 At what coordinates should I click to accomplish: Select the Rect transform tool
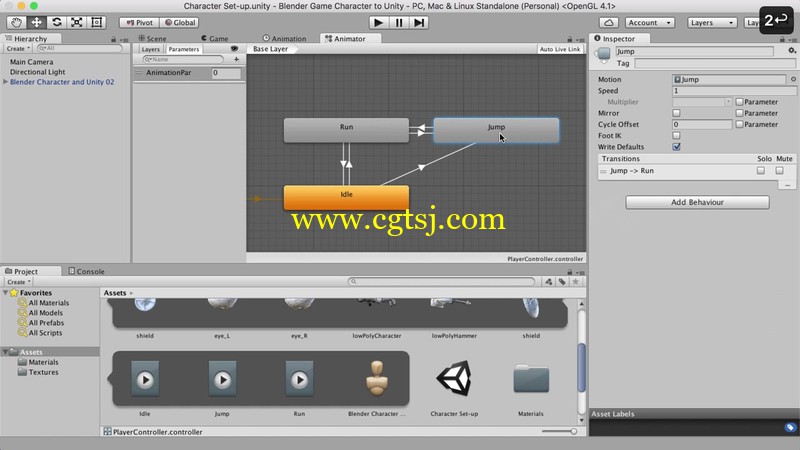(96, 22)
